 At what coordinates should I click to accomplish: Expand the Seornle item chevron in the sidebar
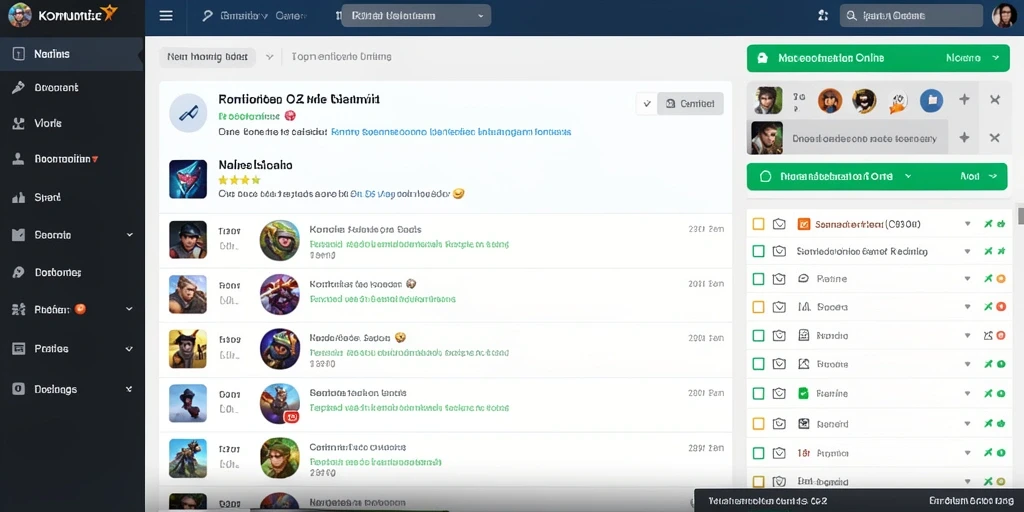point(129,235)
